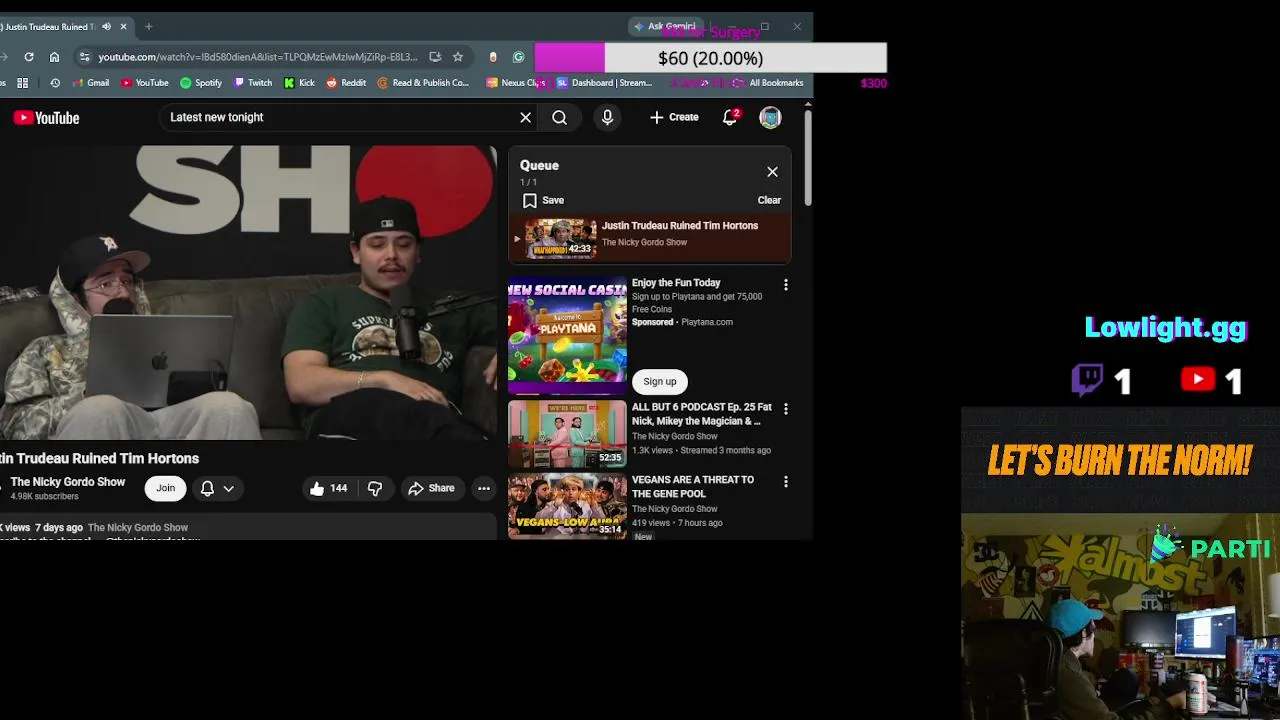This screenshot has width=1280, height=720.
Task: Open the notifications bell in YouTube header
Action: [x=730, y=118]
